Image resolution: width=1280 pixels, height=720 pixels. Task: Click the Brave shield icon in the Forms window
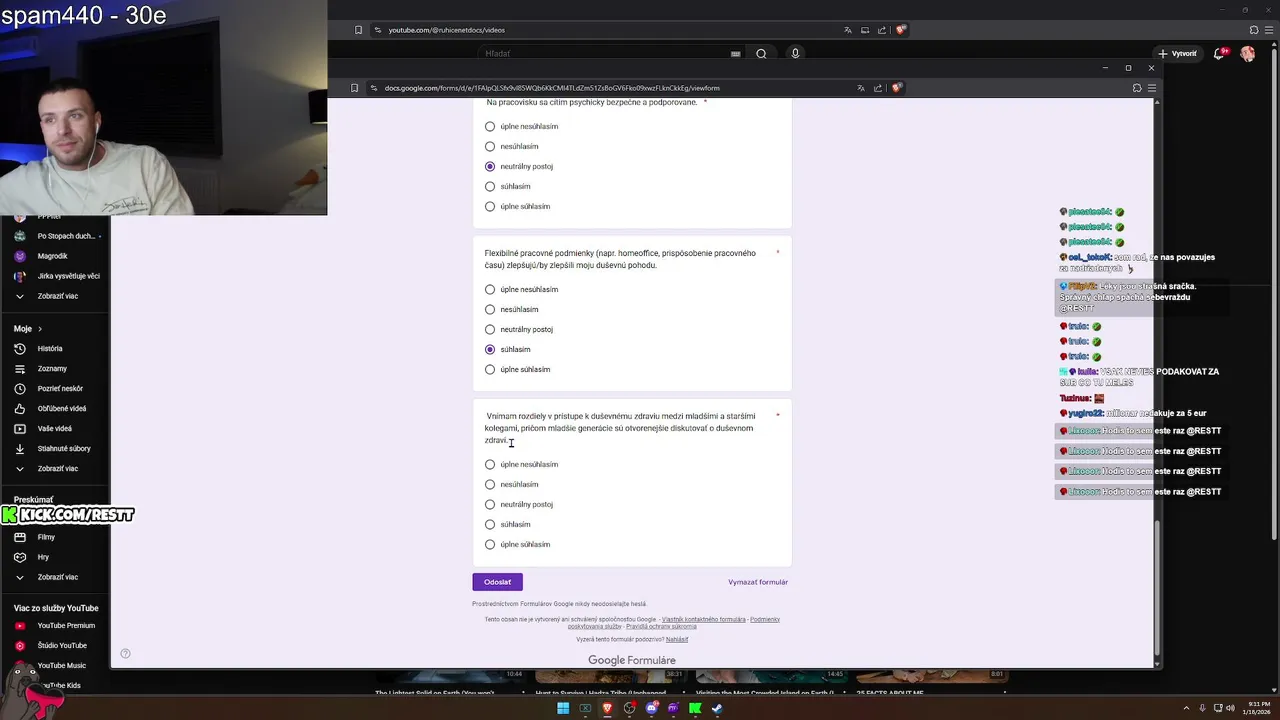pyautogui.click(x=897, y=88)
